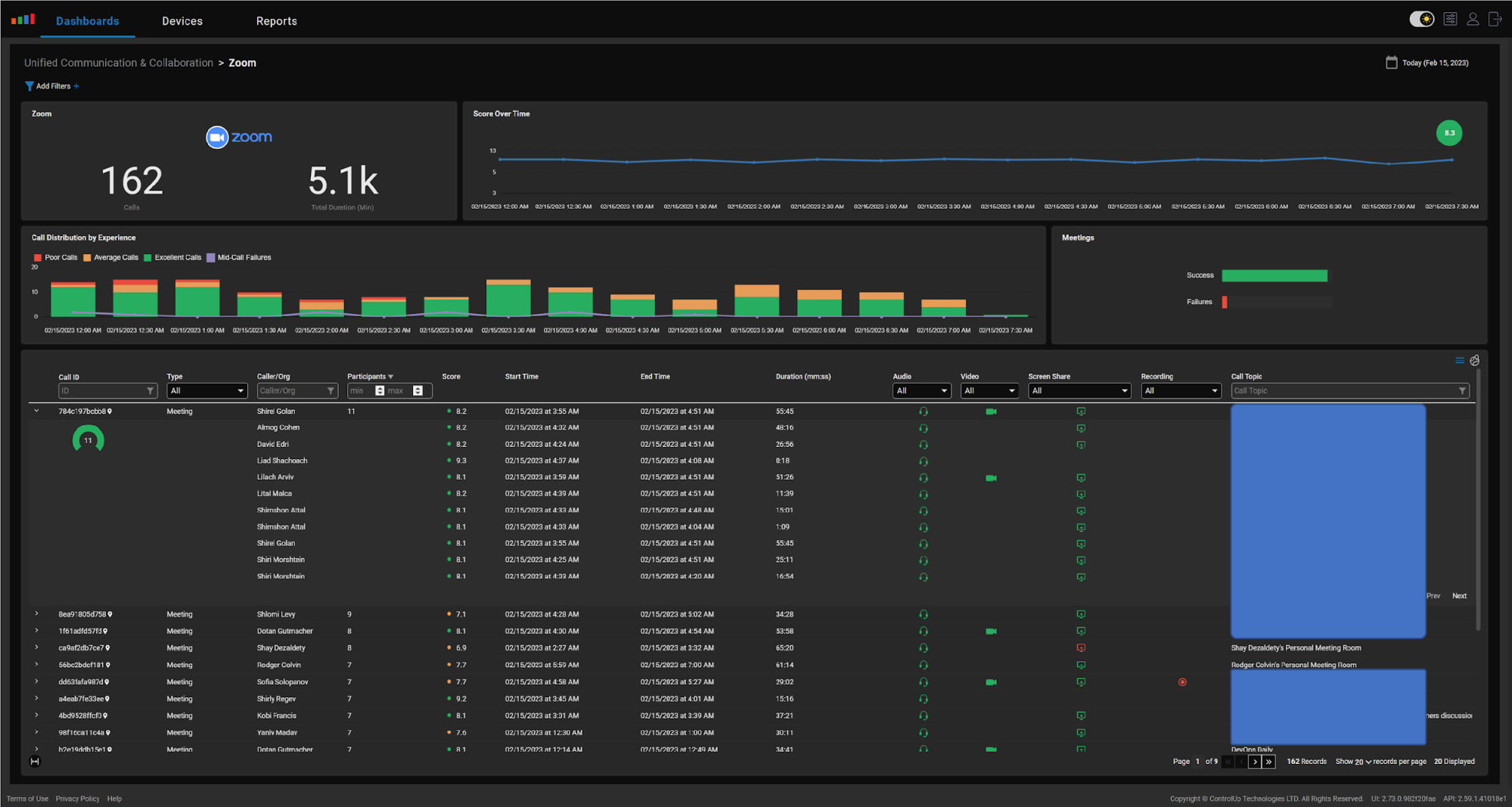The height and width of the screenshot is (807, 1512).
Task: Click the Add Filters funnel icon
Action: click(x=29, y=86)
